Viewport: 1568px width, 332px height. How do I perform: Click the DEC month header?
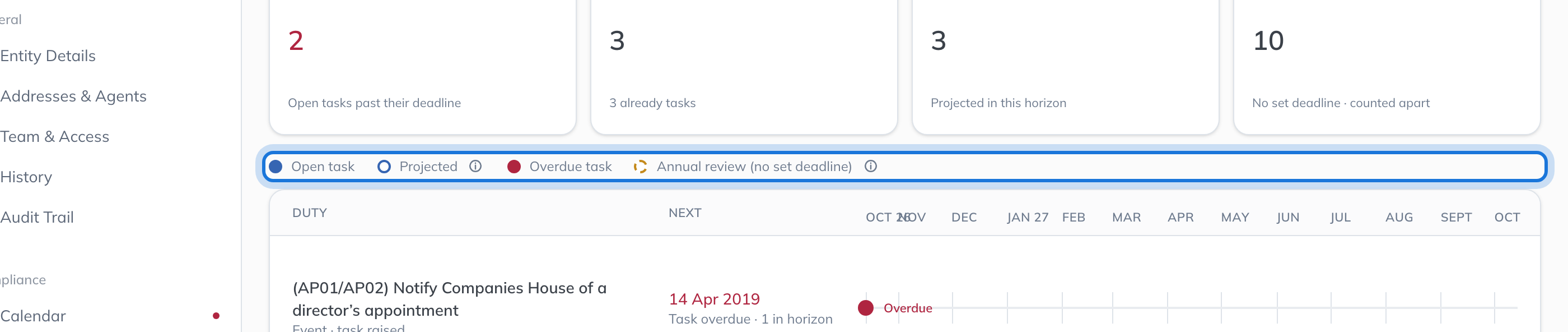pyautogui.click(x=964, y=218)
